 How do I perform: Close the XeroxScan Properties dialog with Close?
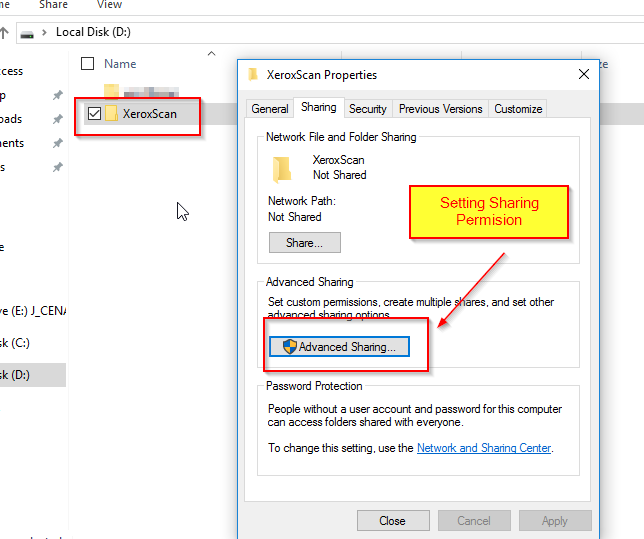393,521
